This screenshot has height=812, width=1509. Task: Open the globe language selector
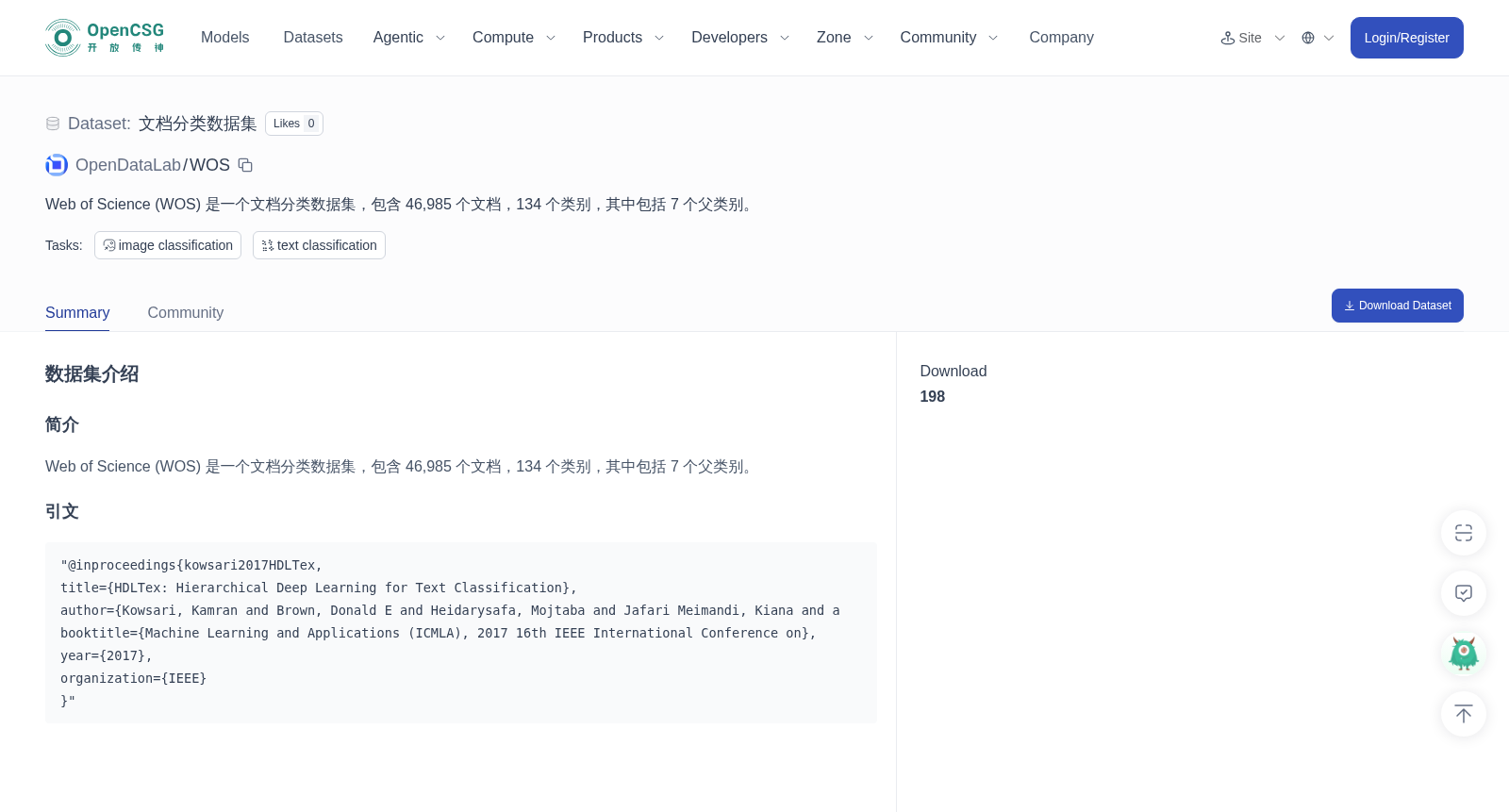click(x=1308, y=38)
